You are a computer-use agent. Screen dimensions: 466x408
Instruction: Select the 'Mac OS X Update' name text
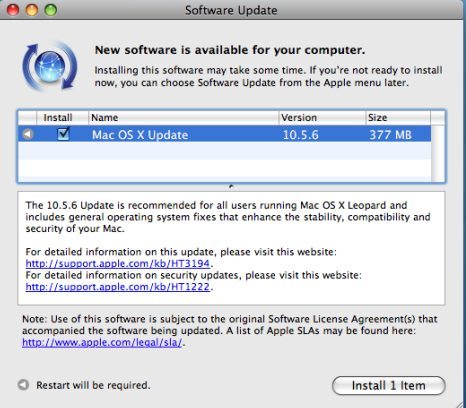click(x=140, y=135)
